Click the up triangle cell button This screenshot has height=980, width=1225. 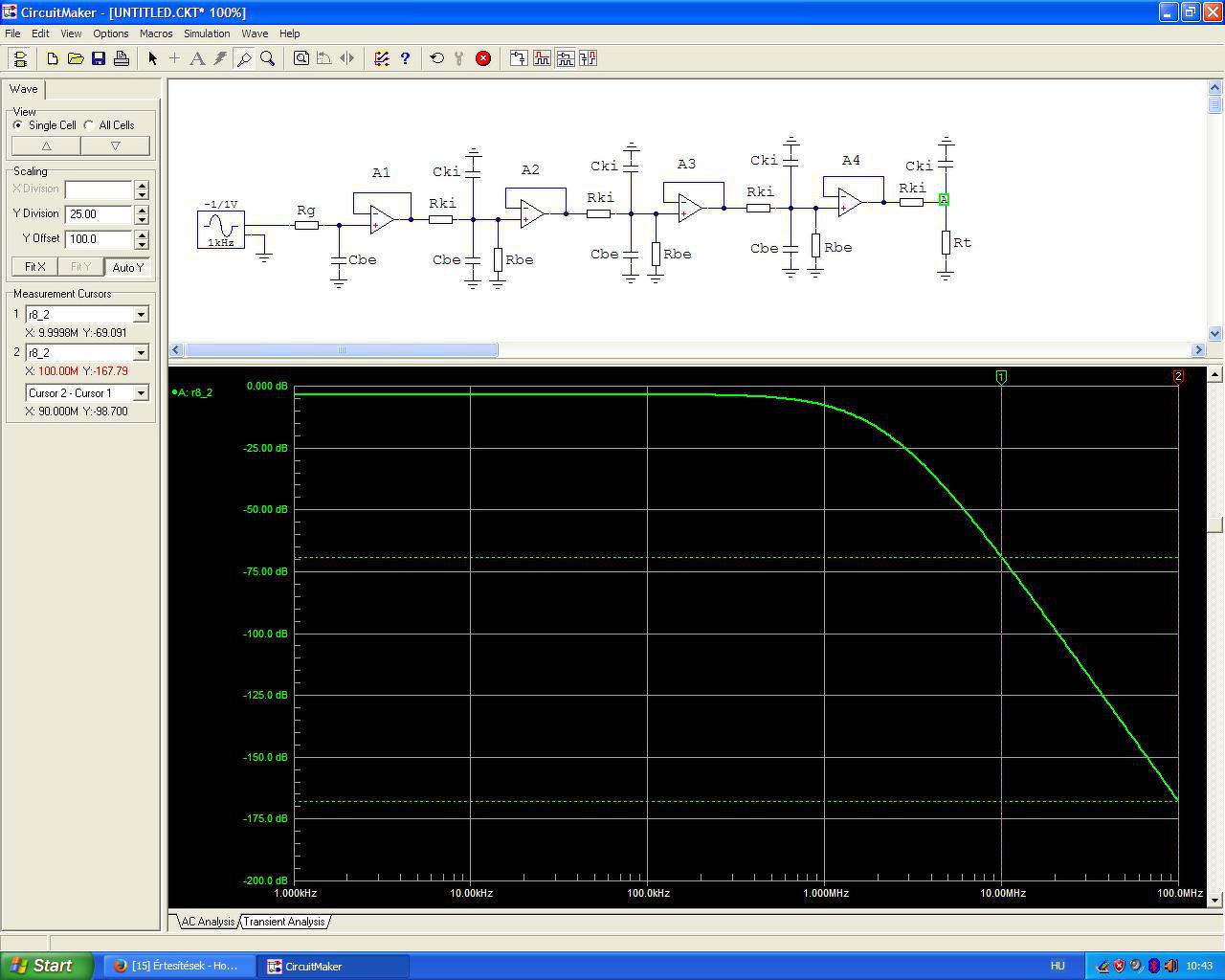tap(46, 145)
